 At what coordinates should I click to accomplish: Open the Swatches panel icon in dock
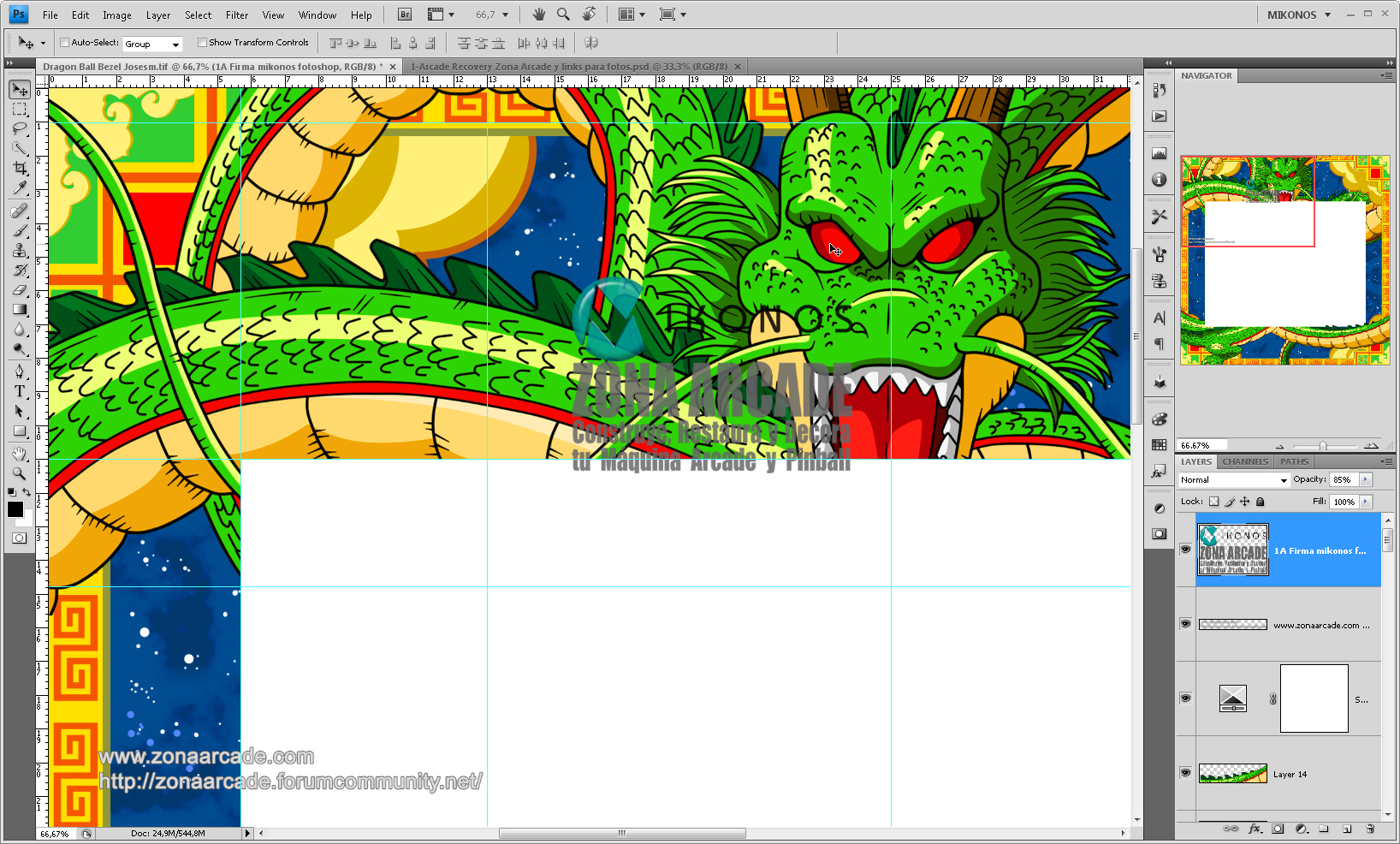(x=1160, y=445)
